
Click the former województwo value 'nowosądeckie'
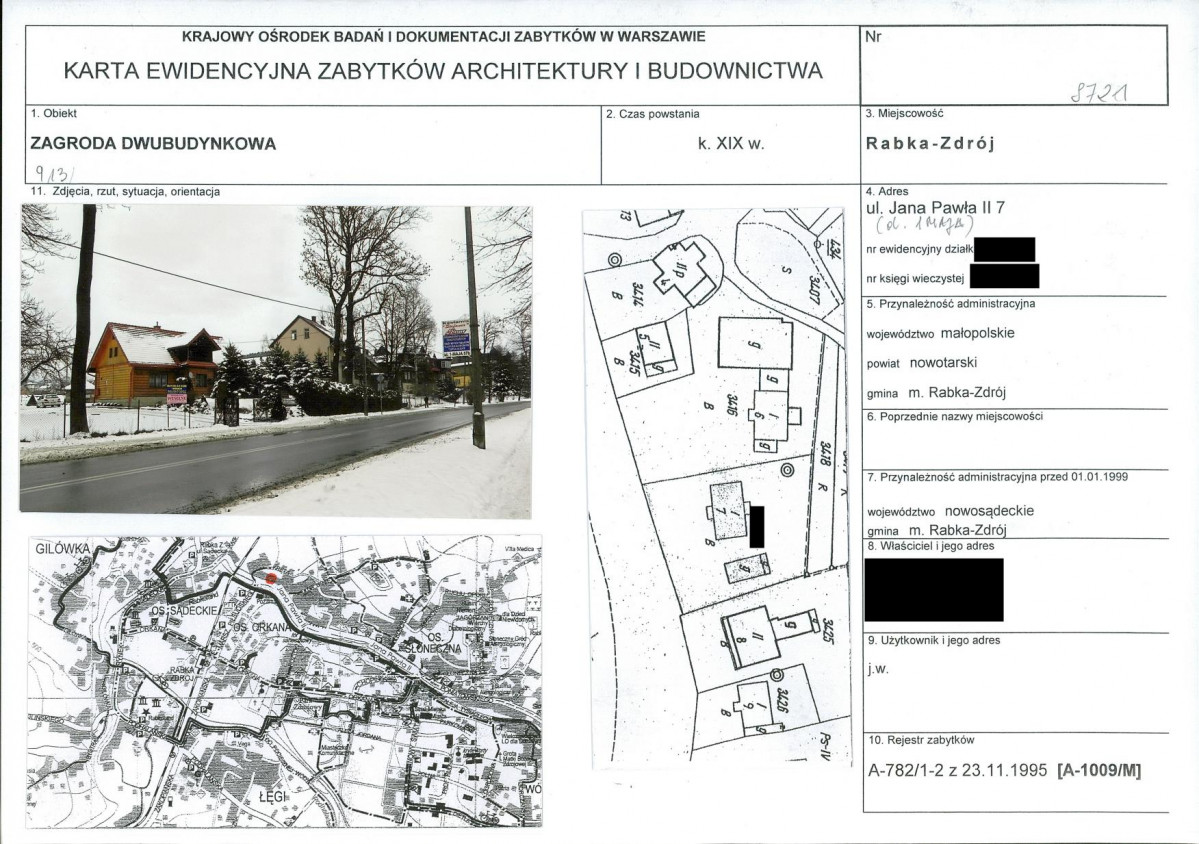[x=989, y=511]
